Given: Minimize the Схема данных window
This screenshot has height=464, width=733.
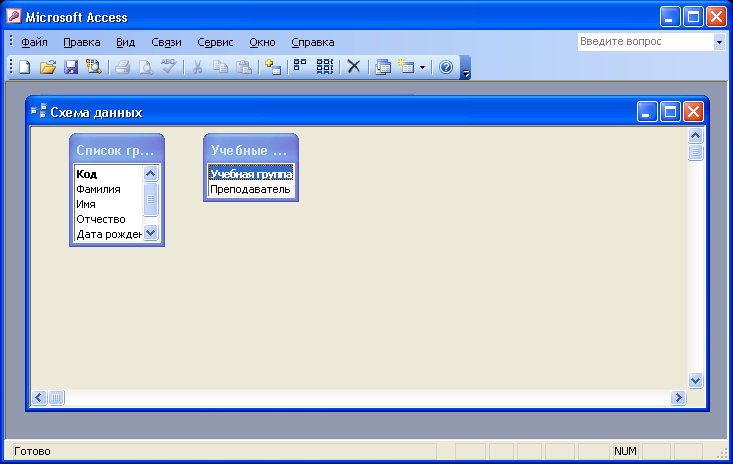Looking at the screenshot, I should (x=647, y=112).
